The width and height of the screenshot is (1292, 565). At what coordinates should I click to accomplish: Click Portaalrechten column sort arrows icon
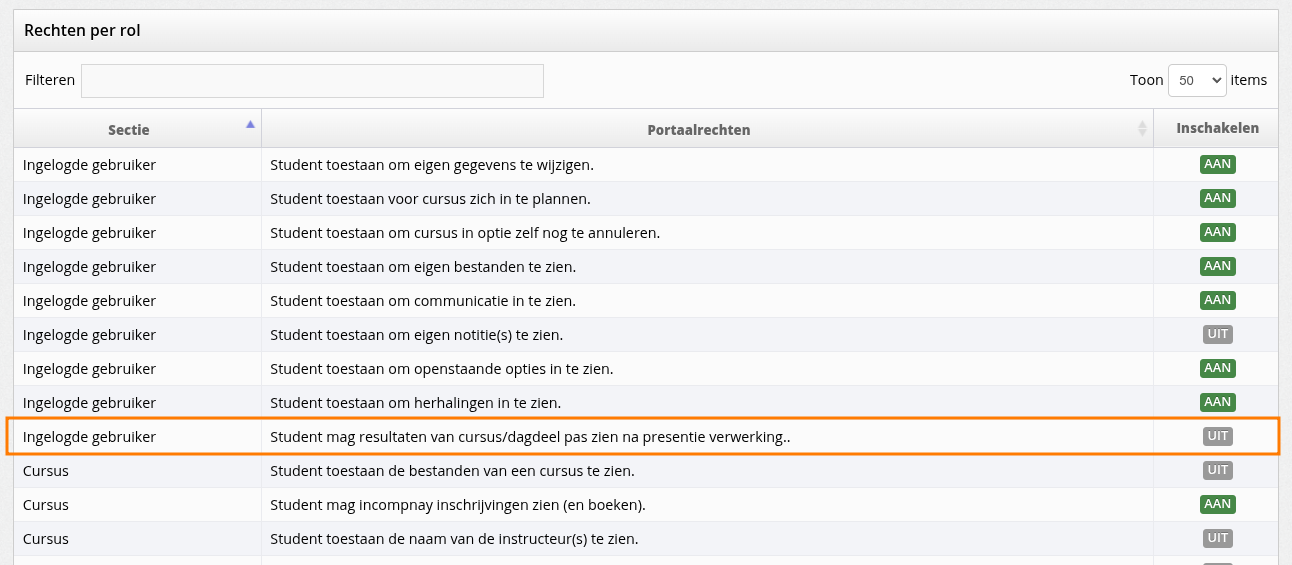pyautogui.click(x=1142, y=129)
